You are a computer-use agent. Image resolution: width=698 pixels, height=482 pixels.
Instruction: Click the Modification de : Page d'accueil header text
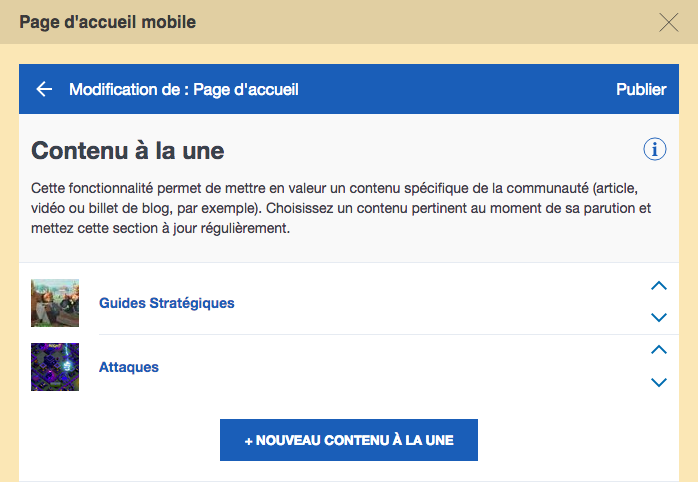click(184, 89)
